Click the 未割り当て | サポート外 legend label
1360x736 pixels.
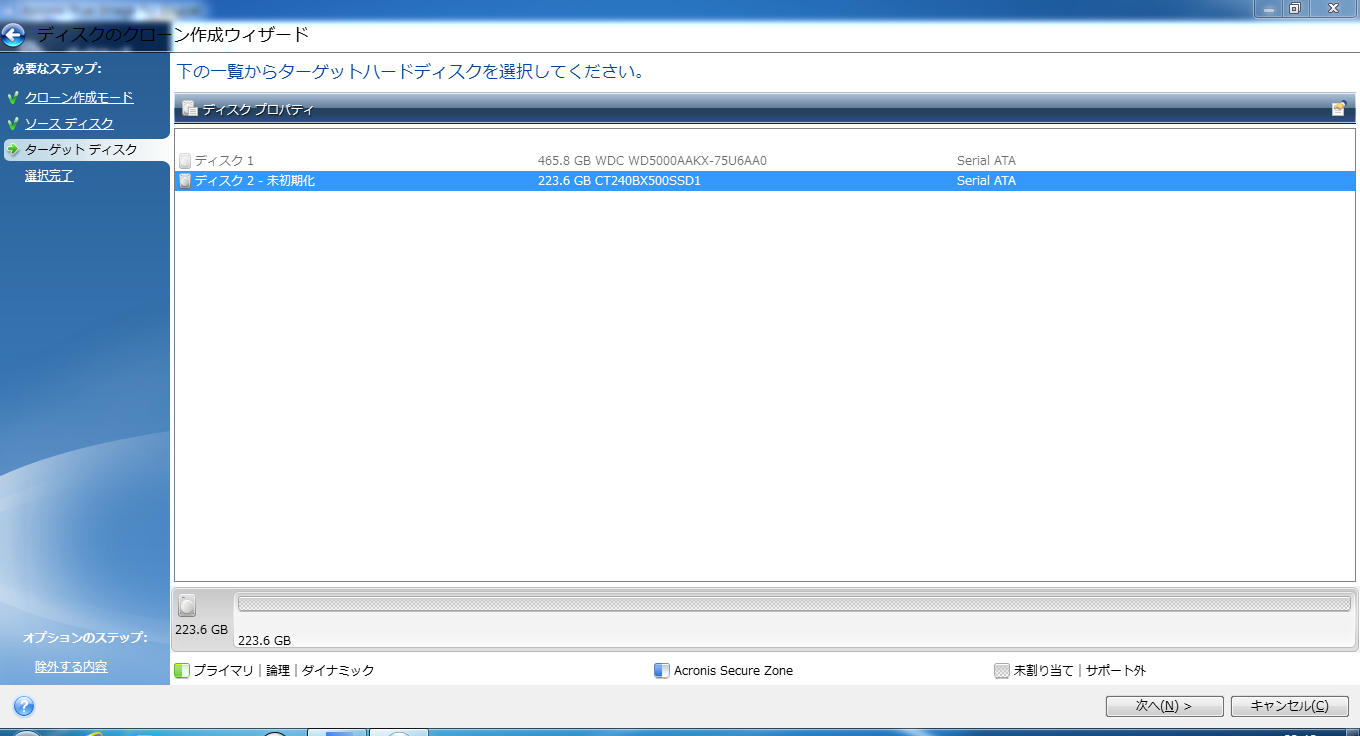pyautogui.click(x=1080, y=671)
